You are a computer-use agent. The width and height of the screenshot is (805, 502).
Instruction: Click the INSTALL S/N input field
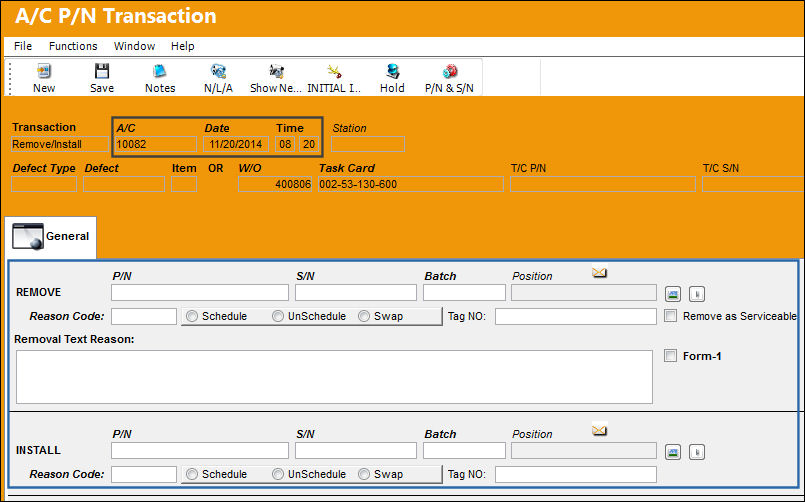tap(355, 451)
